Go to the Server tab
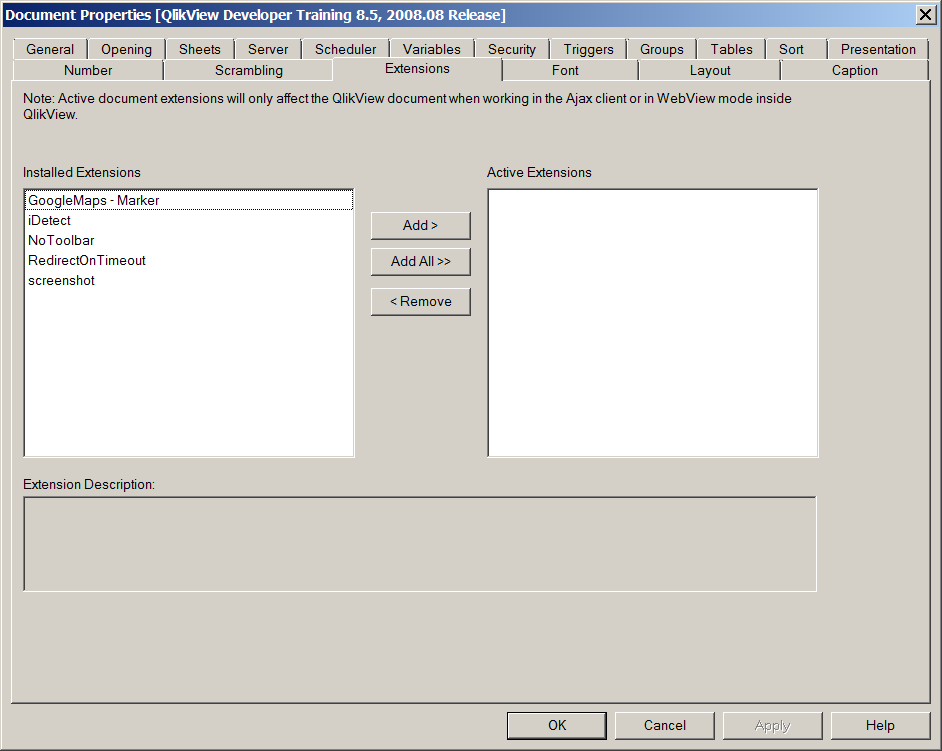Image resolution: width=942 pixels, height=751 pixels. coord(268,49)
